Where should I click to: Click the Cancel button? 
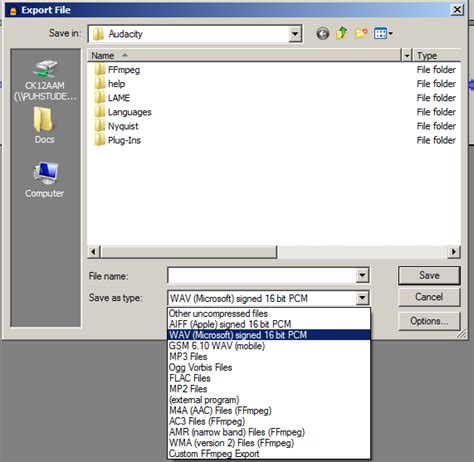point(429,297)
